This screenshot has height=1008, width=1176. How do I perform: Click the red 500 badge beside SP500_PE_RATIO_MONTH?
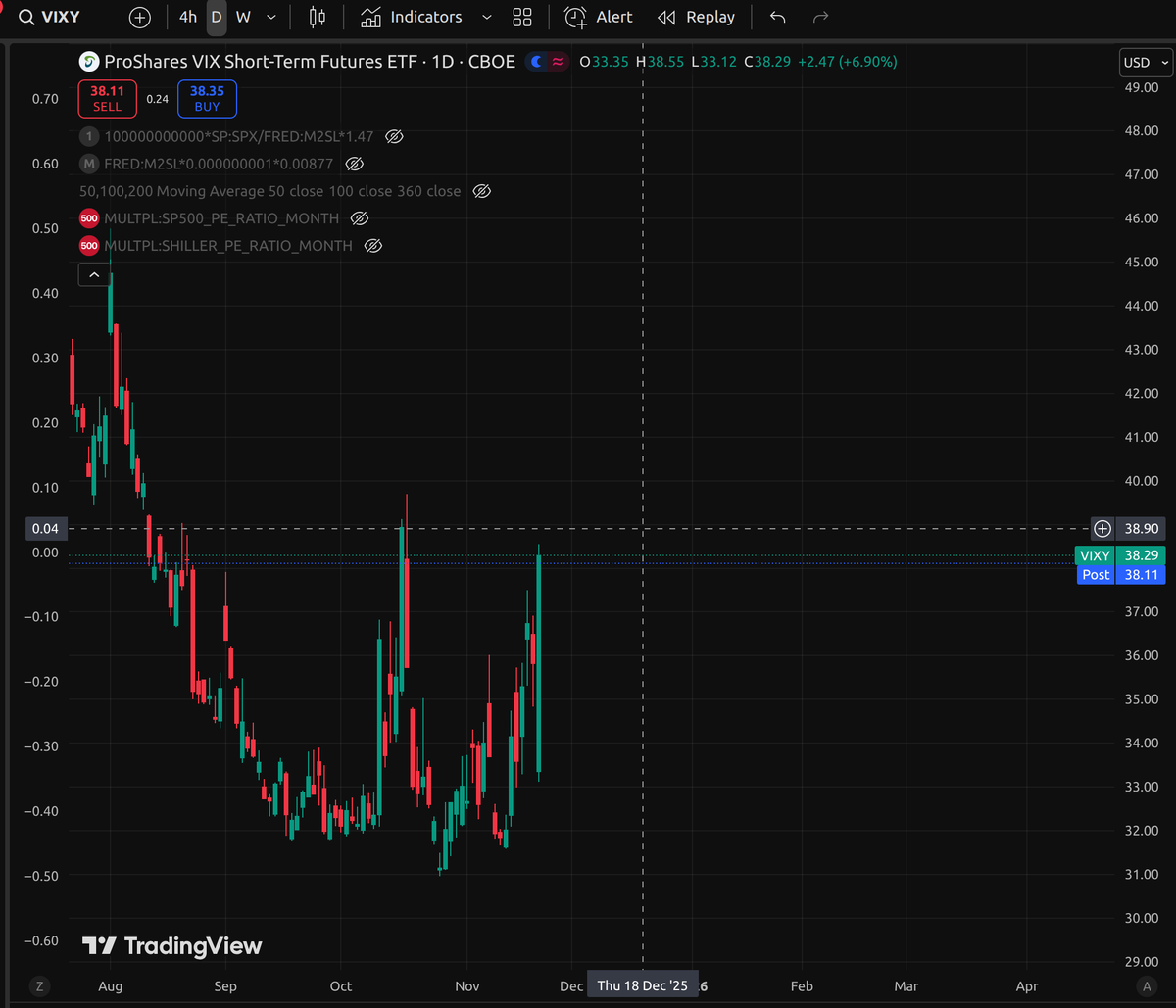click(89, 218)
